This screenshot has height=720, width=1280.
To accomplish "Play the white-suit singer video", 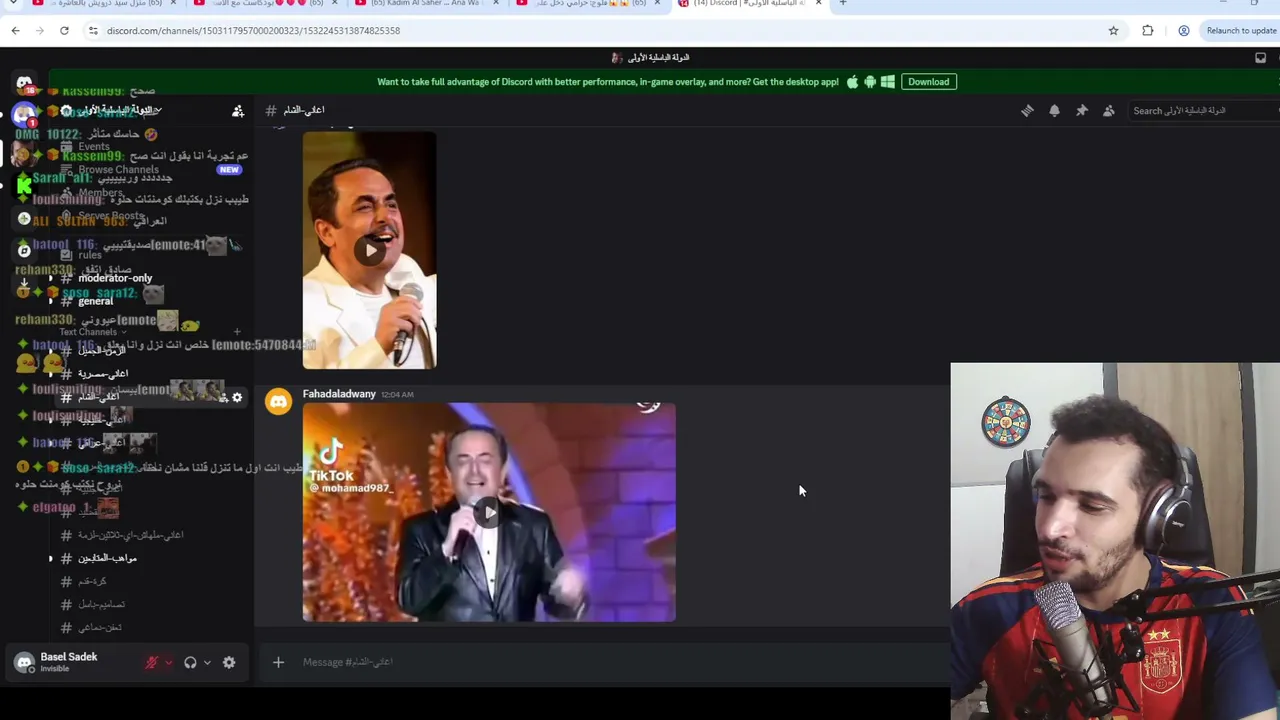I will [370, 250].
